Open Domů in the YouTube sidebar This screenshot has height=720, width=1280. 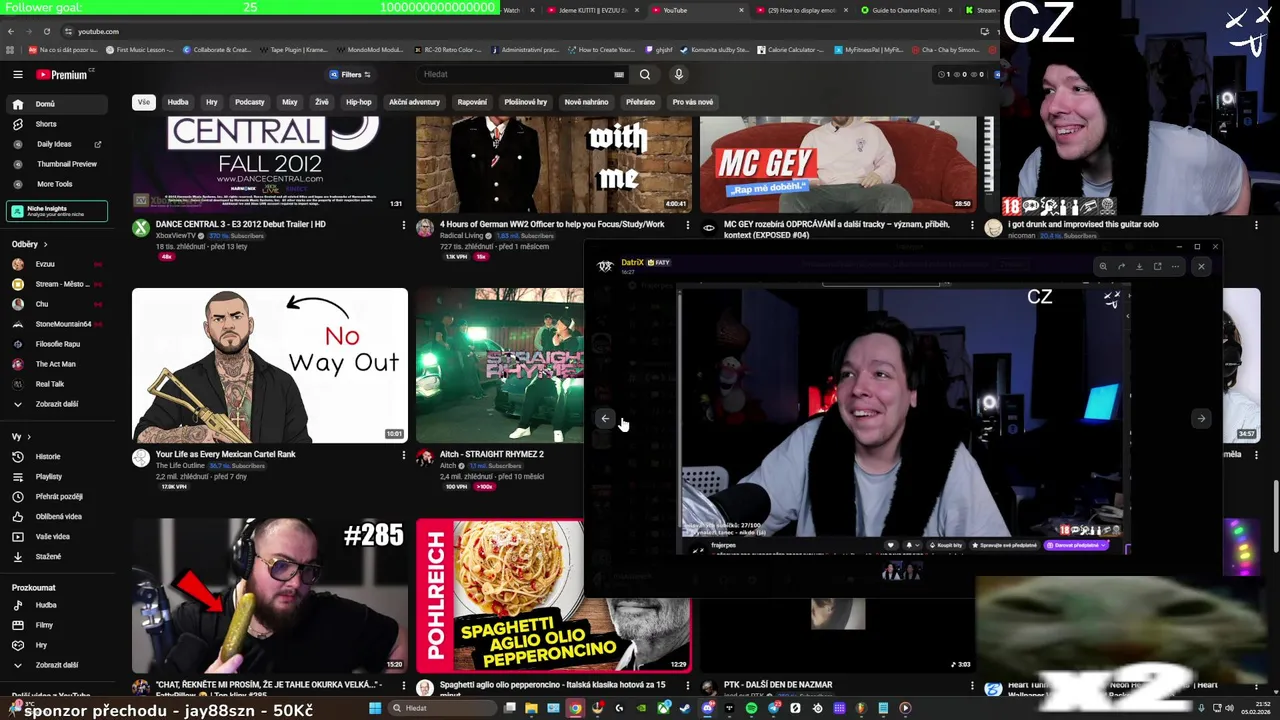point(56,104)
